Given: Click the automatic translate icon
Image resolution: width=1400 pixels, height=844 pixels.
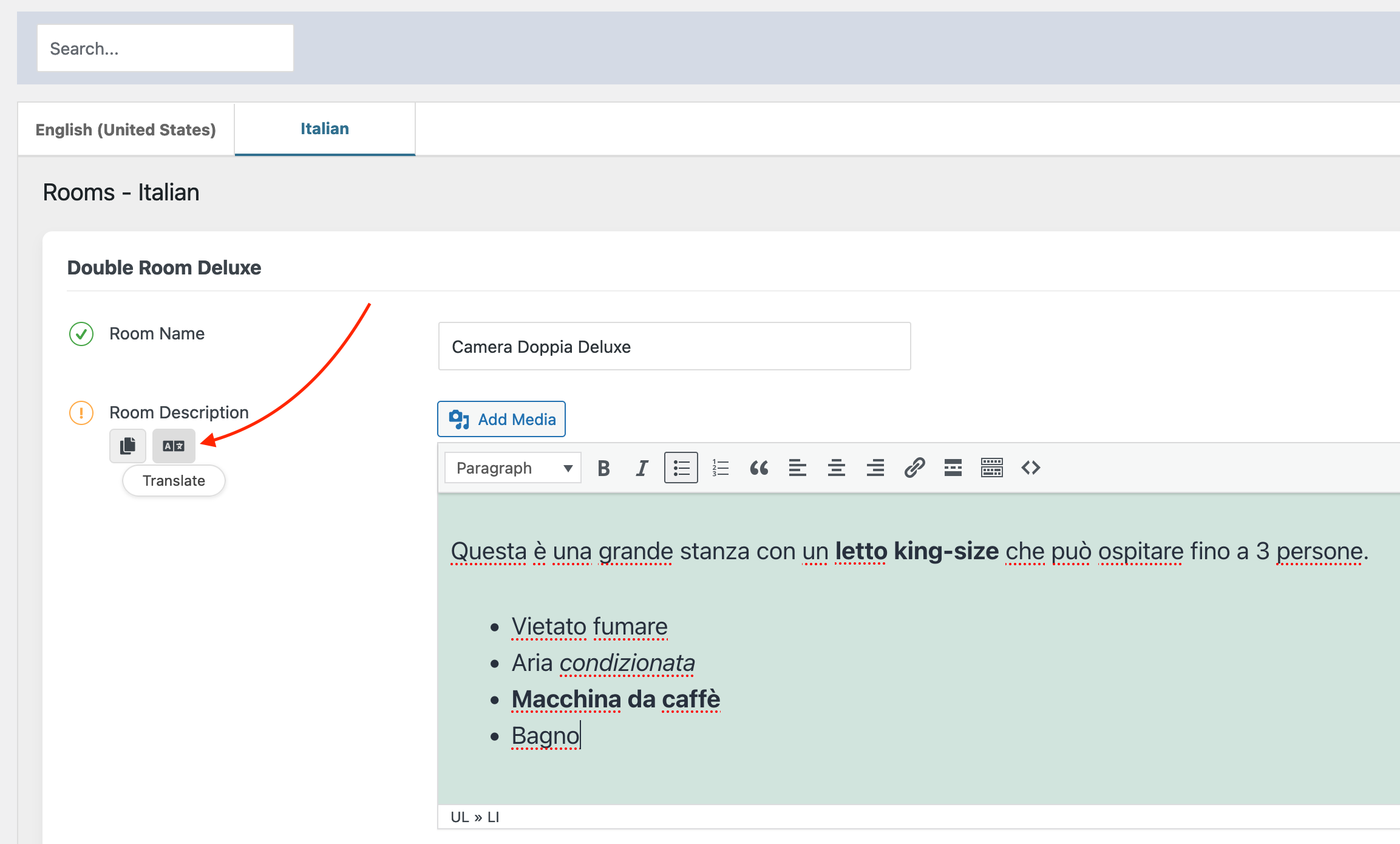Looking at the screenshot, I should coord(174,446).
